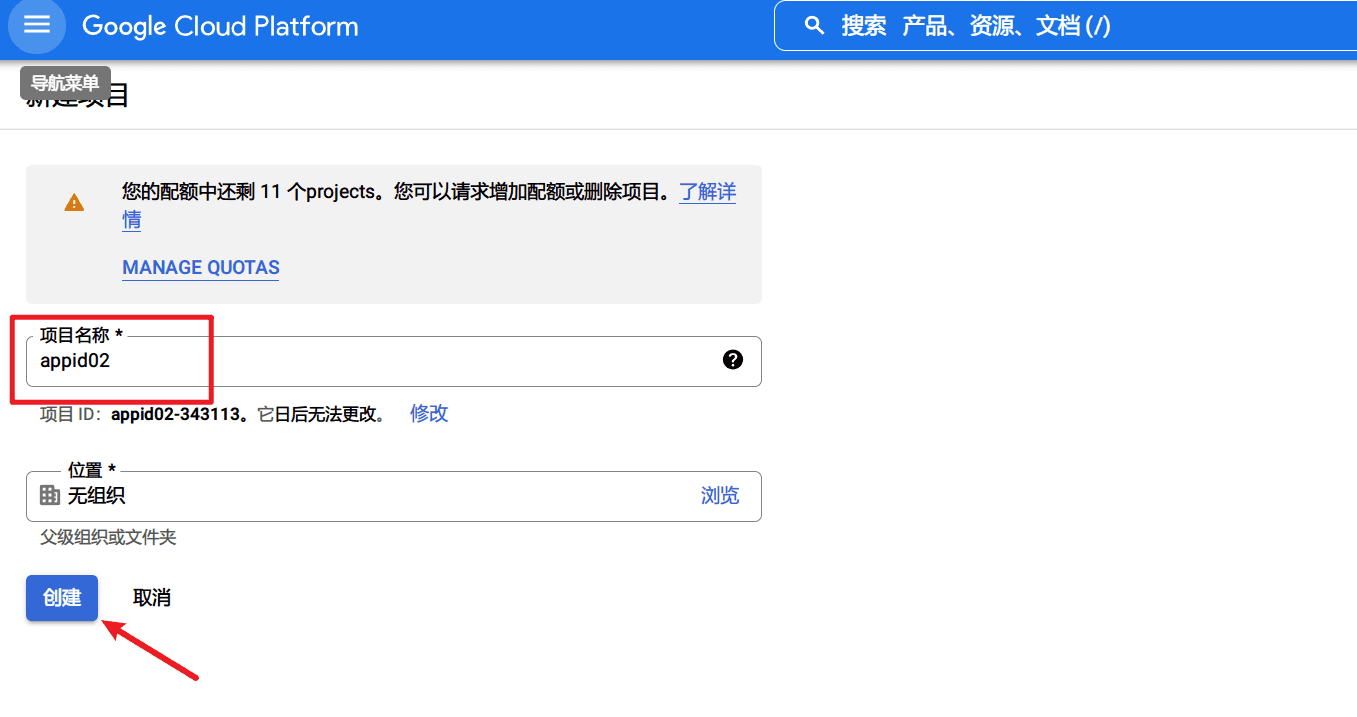Open the MANAGE QUOTAS link
The width and height of the screenshot is (1357, 717).
point(201,267)
